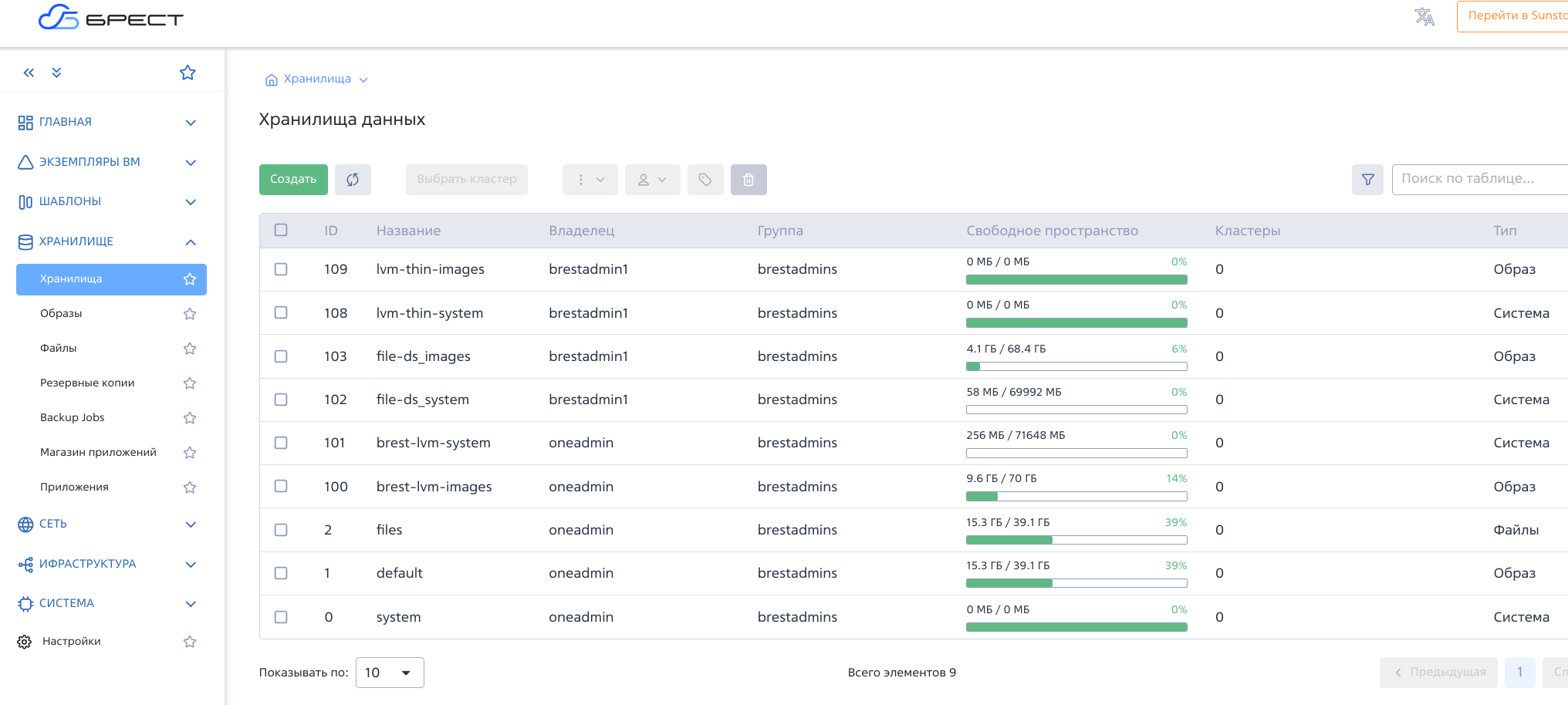
Task: Click the favorites star at sidebar top
Action: coord(188,73)
